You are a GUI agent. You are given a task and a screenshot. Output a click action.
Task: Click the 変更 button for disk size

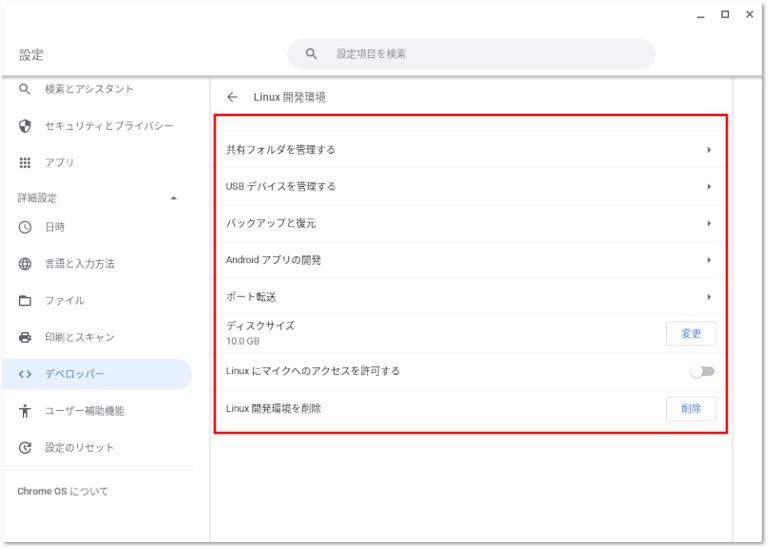(x=691, y=334)
